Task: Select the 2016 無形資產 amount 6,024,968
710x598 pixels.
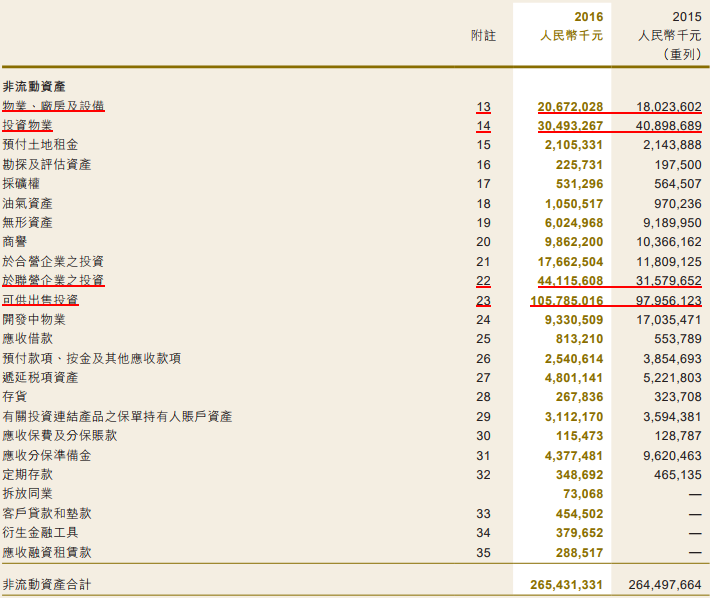Action: [x=570, y=223]
